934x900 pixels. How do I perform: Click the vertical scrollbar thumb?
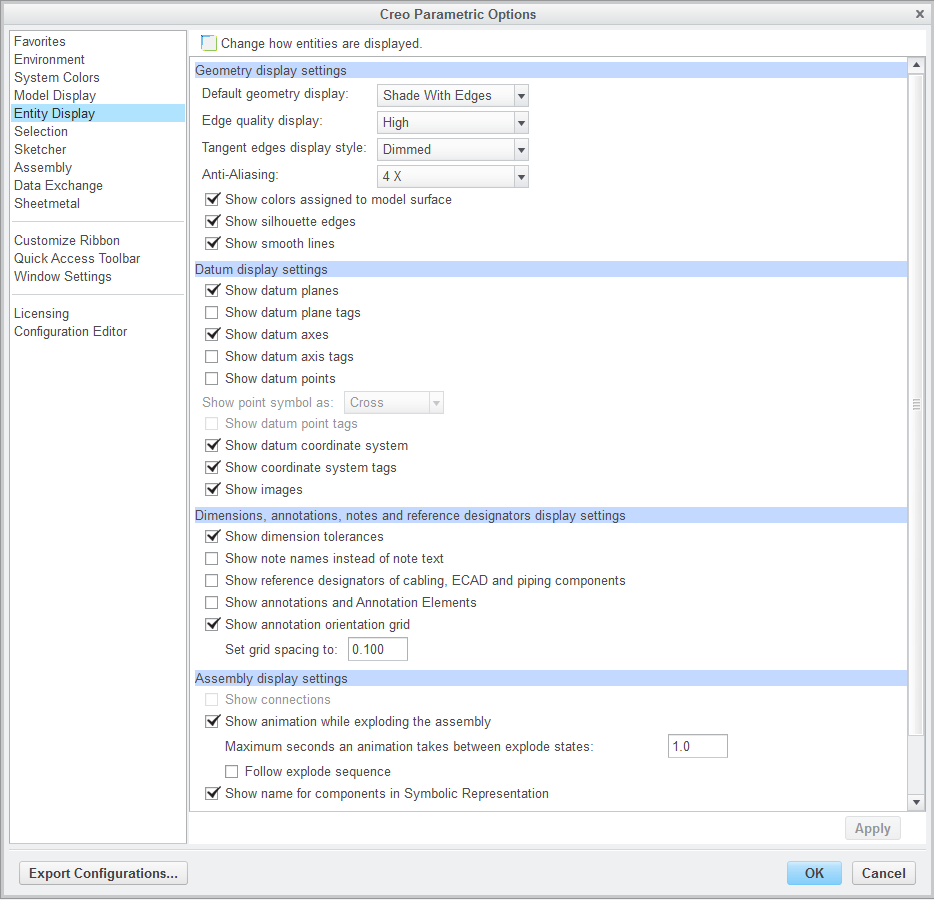point(916,404)
